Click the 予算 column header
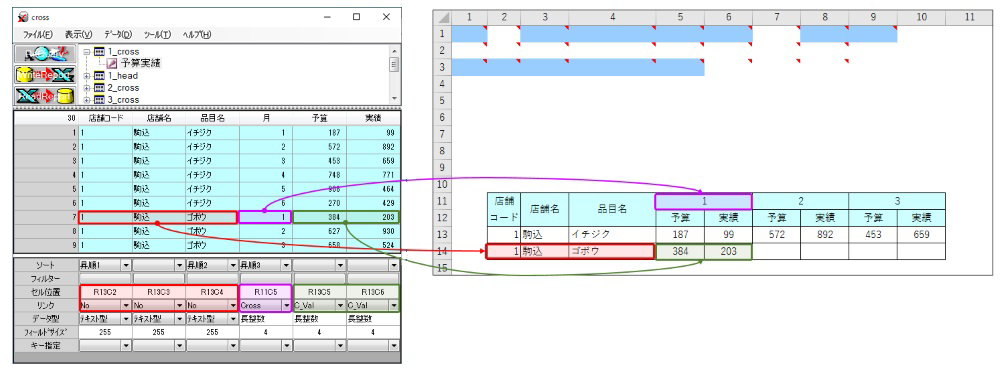The width and height of the screenshot is (1000, 375). 319,118
